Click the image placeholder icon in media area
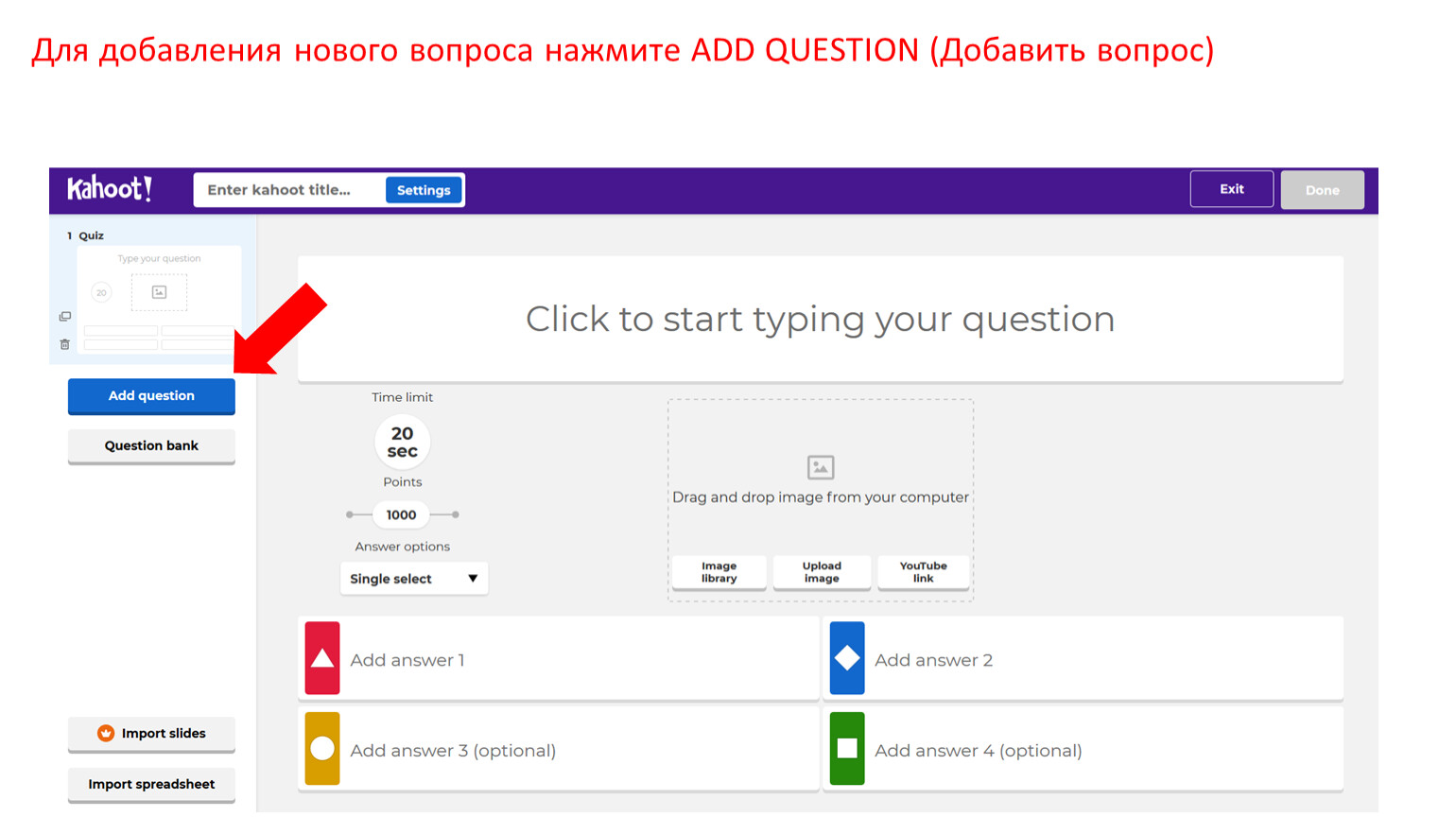 (x=821, y=467)
